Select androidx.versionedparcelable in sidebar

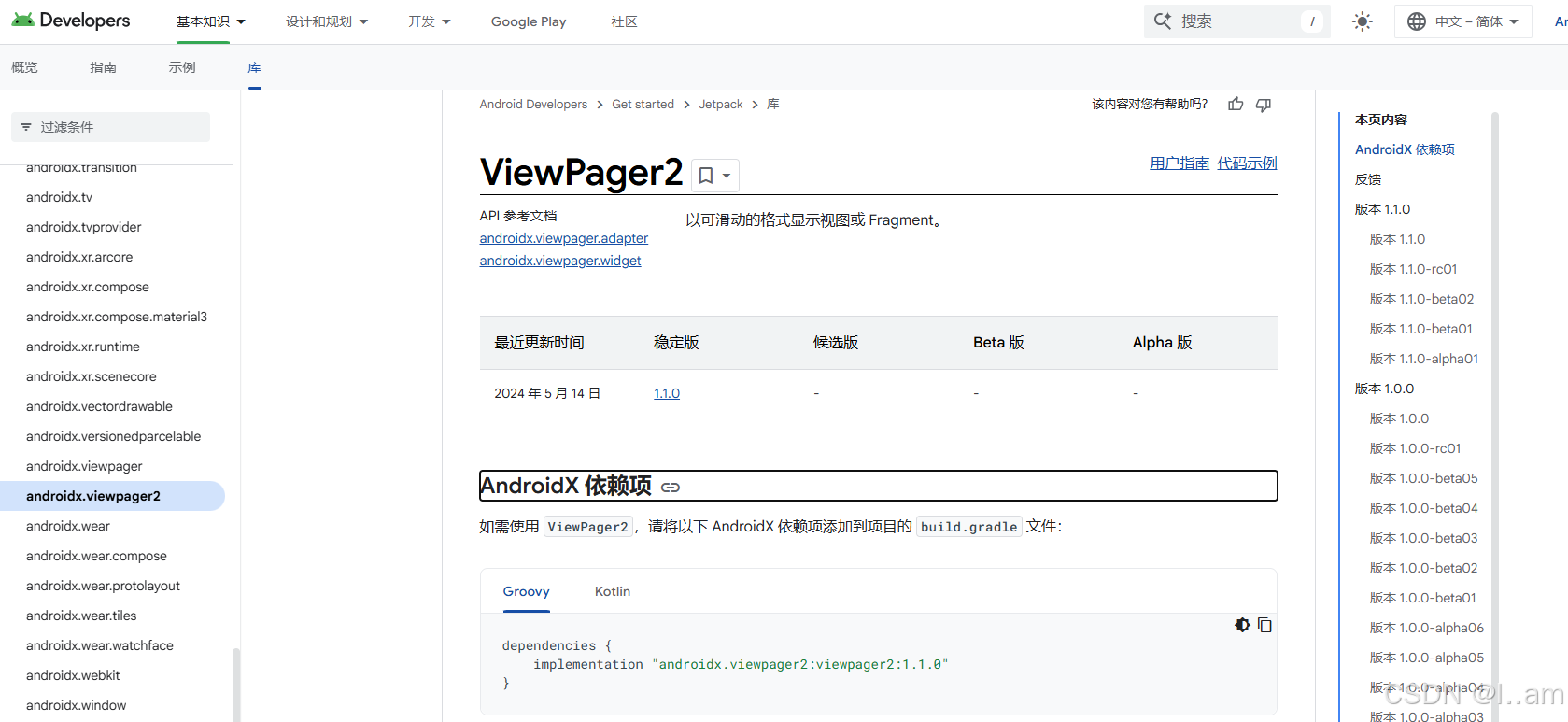click(113, 436)
